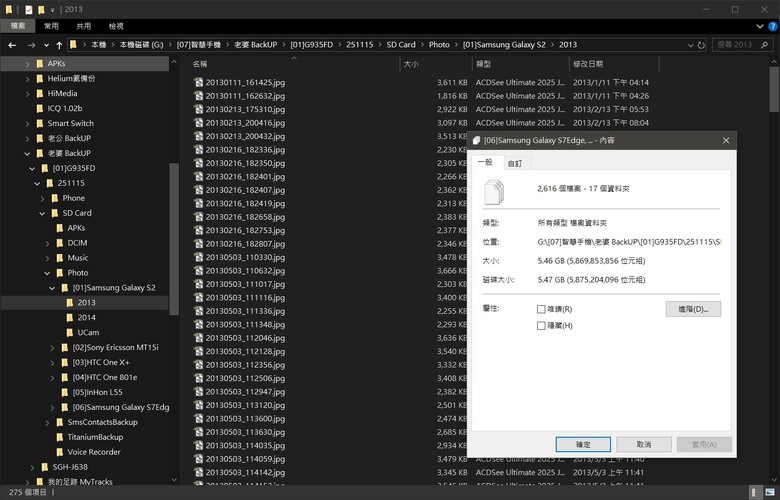
Task: Click the [05]InHon L55 folder icon
Action: (x=65, y=392)
